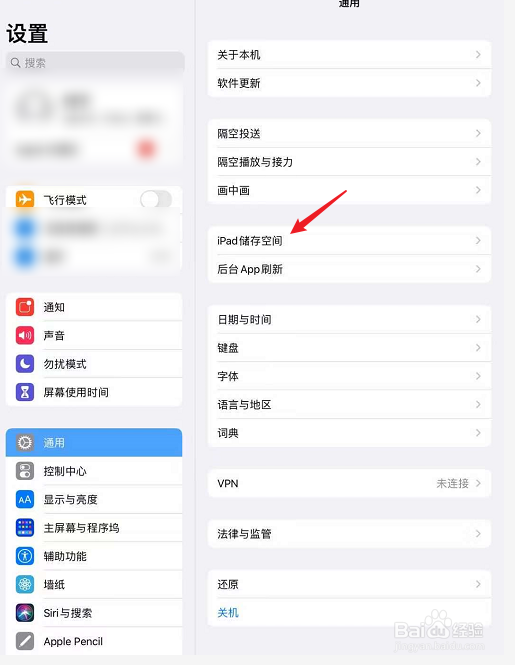The width and height of the screenshot is (515, 665).
Task: Tap the hourglass 屏幕使用时间 icon
Action: tap(25, 392)
